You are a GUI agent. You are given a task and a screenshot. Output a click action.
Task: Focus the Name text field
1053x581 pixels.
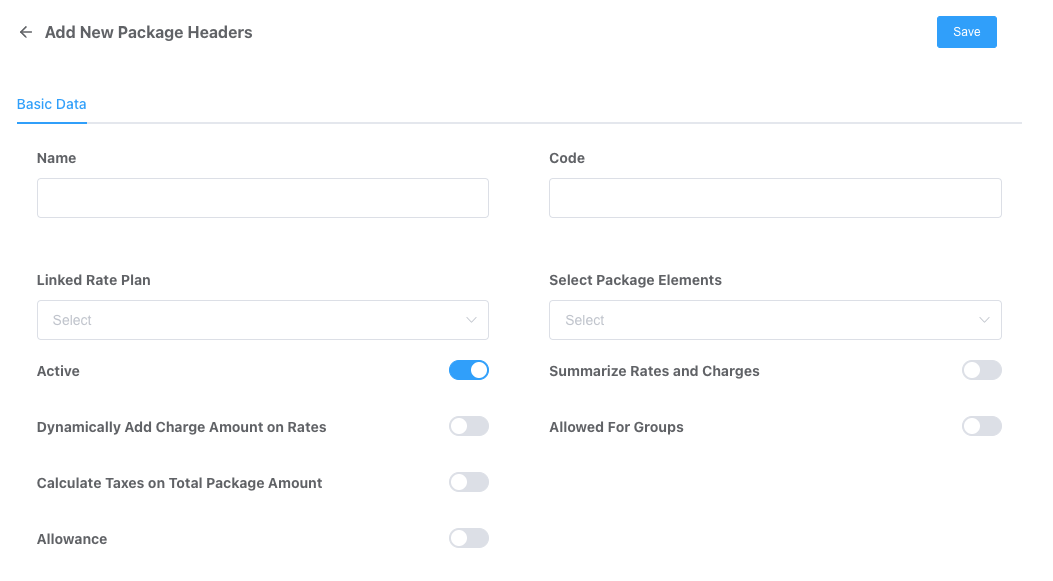click(x=262, y=198)
